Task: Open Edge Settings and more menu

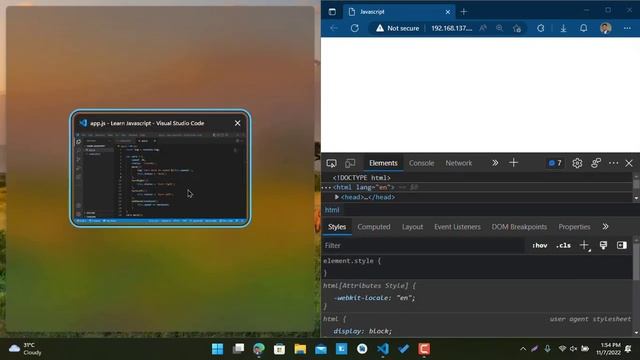Action: [x=627, y=28]
